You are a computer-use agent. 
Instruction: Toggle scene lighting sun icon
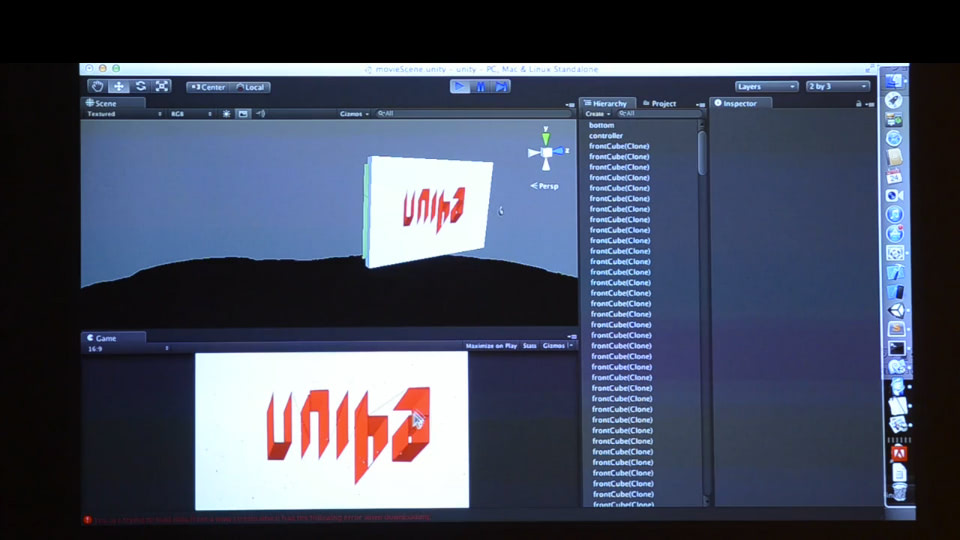point(226,114)
